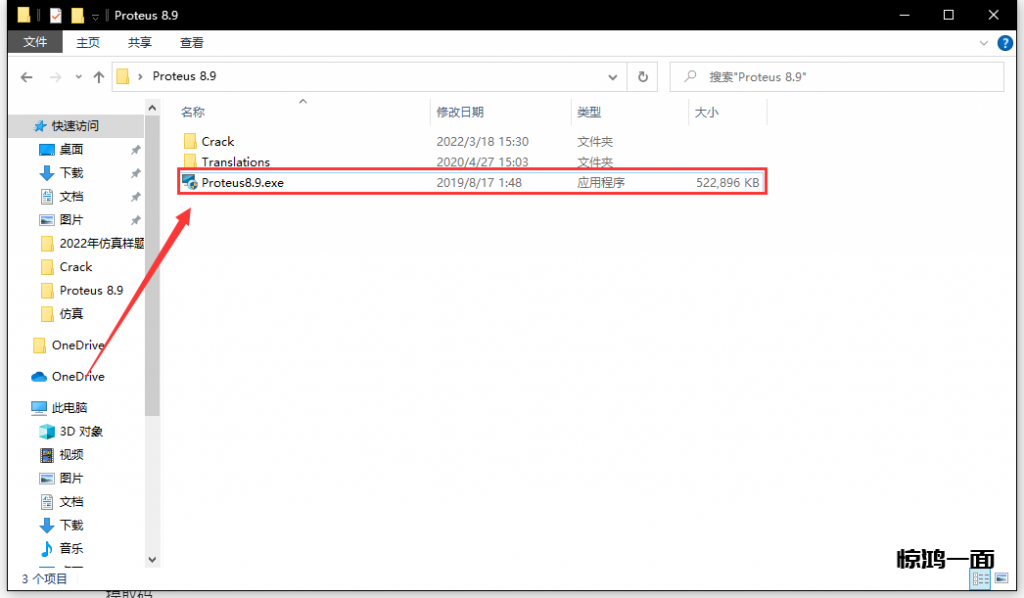Switch to details list view
Viewport: 1024px width, 598px height.
980,579
